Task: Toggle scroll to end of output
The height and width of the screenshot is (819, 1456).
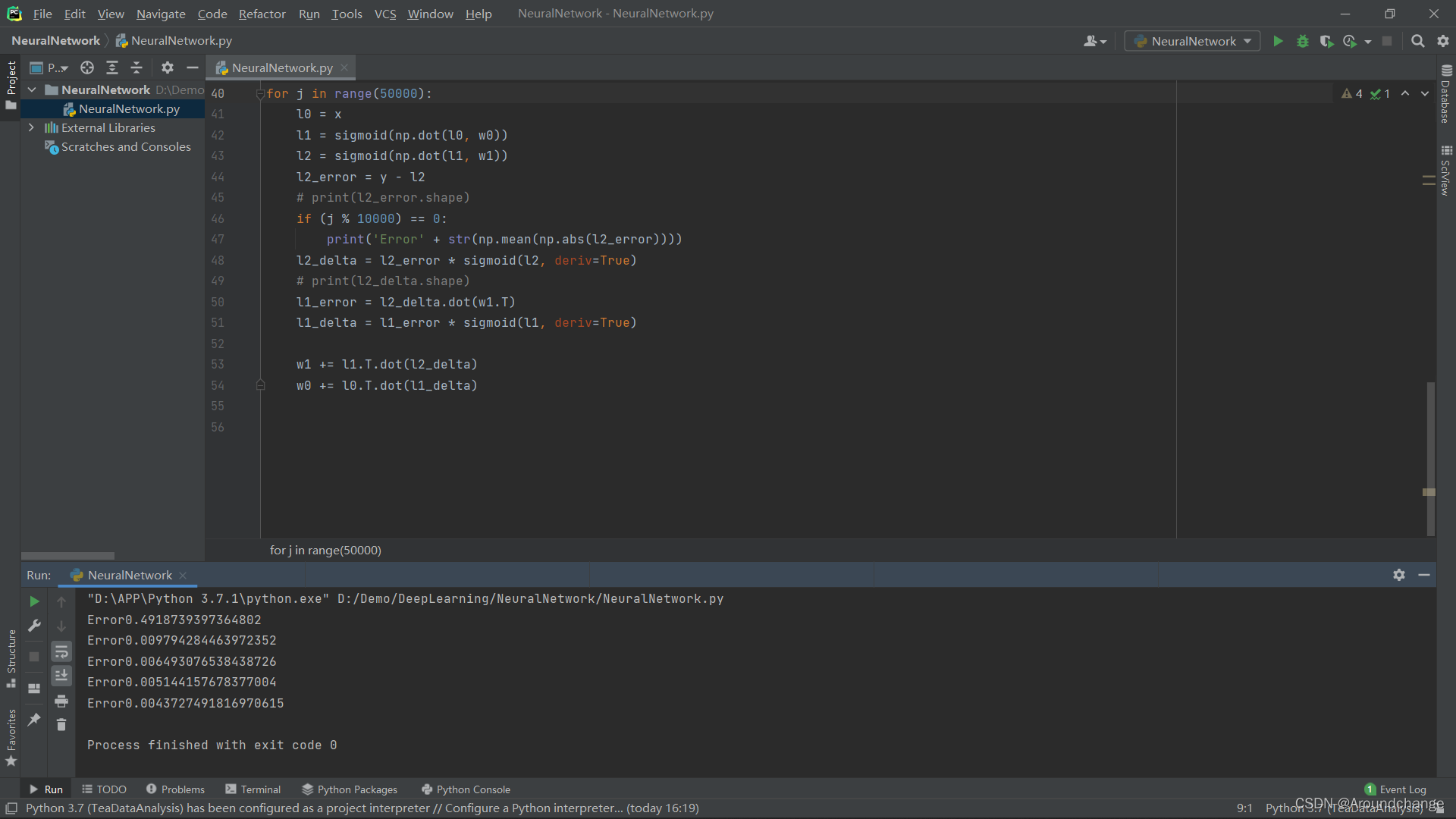Action: [61, 676]
